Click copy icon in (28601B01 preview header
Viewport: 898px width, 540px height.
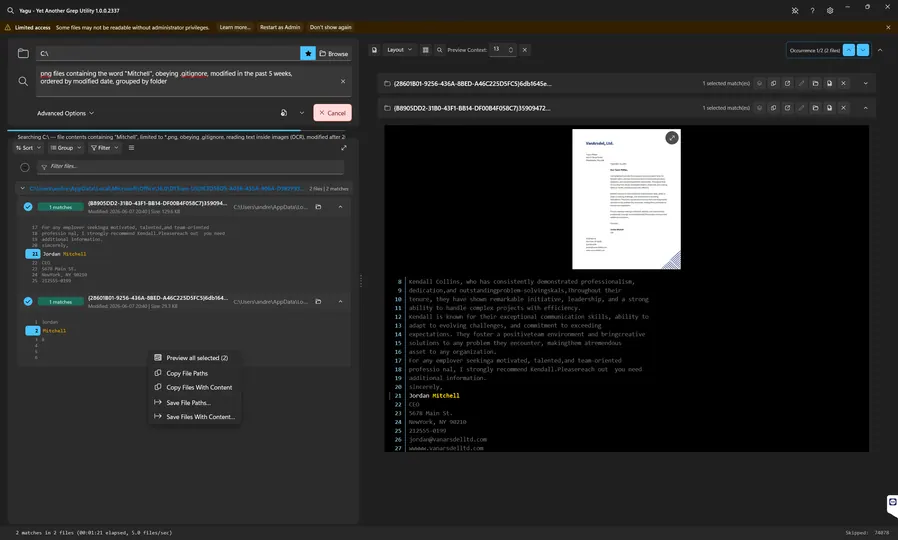(773, 84)
